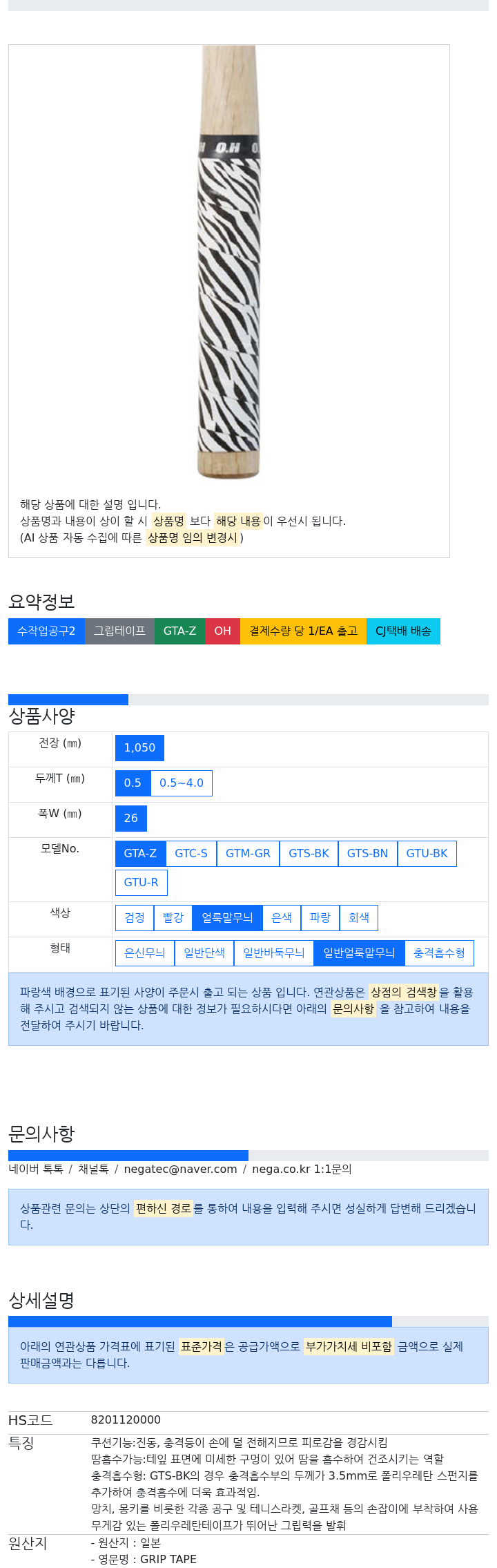This screenshot has height=1568, width=497.
Task: Pick the GTS-BK model button
Action: coord(309,854)
